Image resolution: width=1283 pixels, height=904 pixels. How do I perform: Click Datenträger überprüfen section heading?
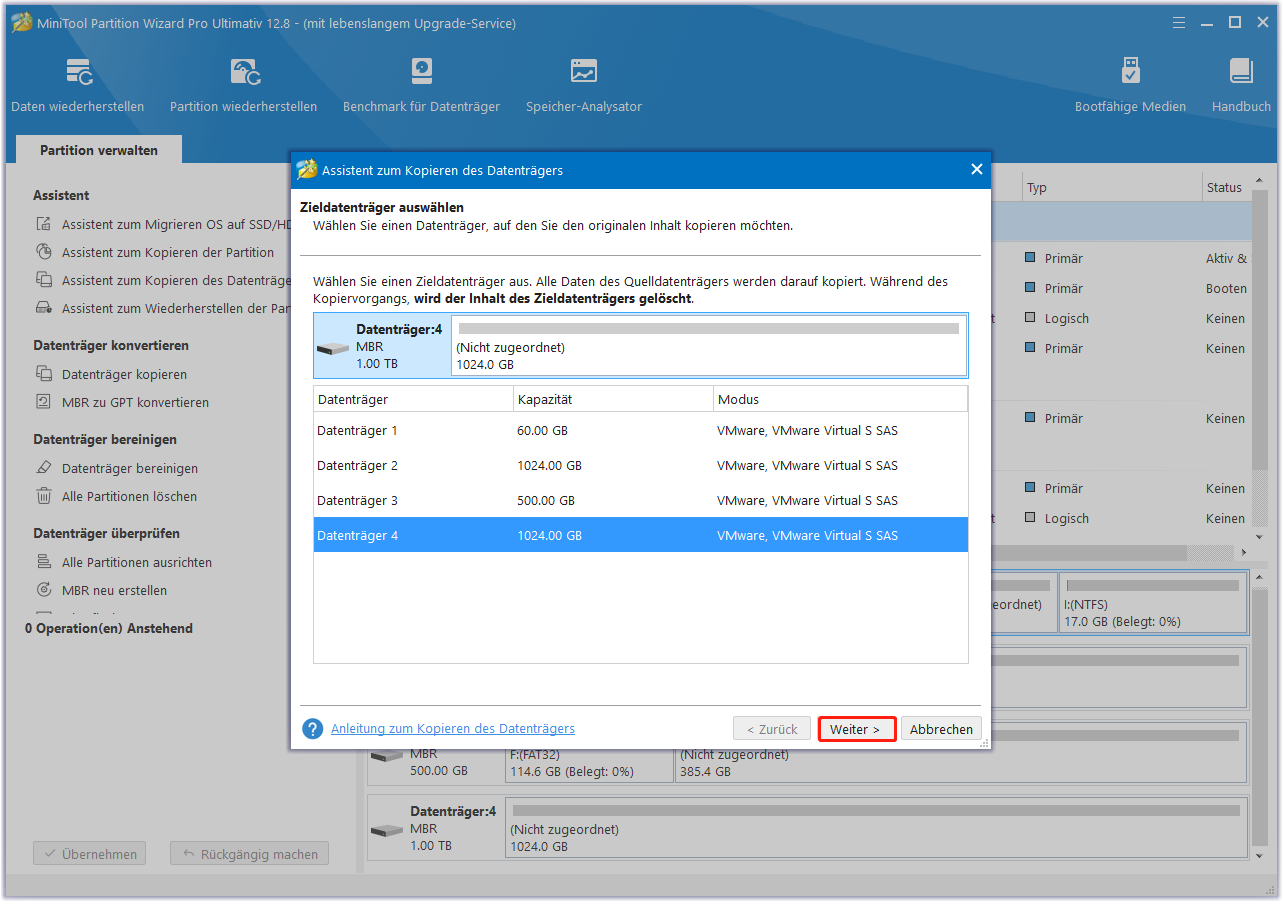point(106,533)
